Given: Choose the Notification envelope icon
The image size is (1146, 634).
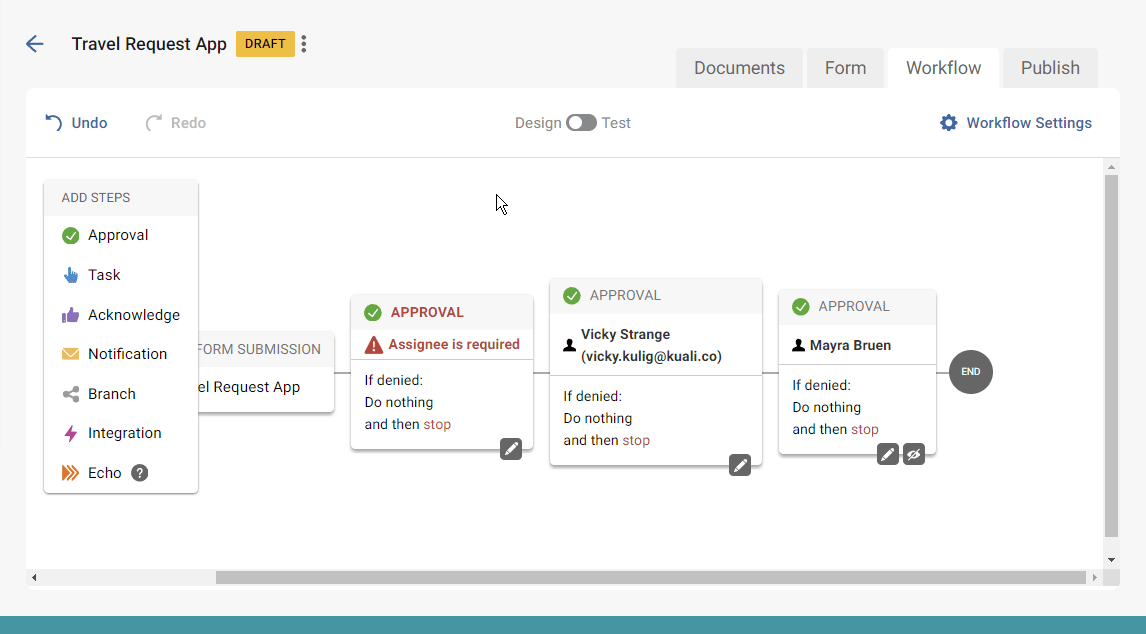Looking at the screenshot, I should [70, 354].
